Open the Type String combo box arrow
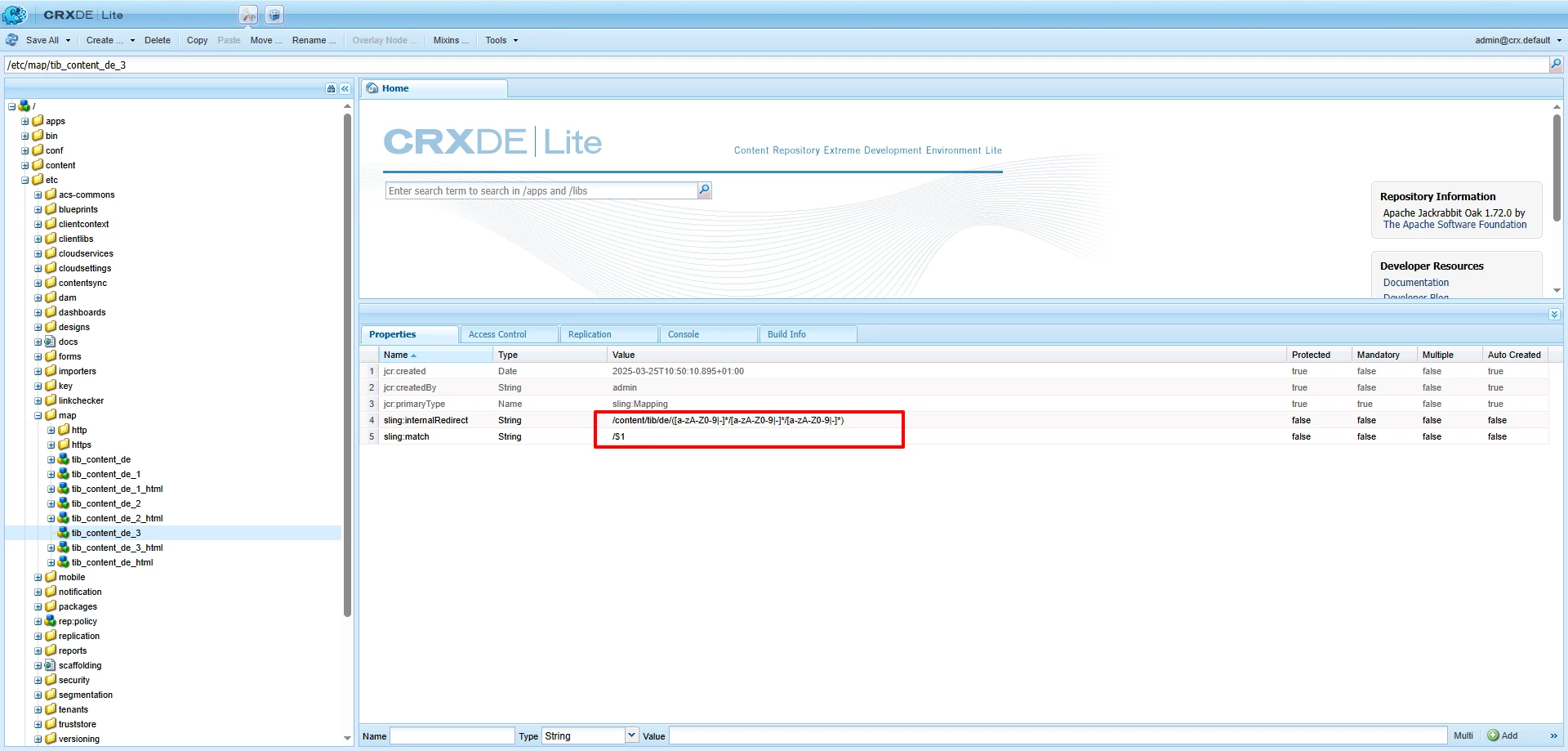 [x=631, y=735]
